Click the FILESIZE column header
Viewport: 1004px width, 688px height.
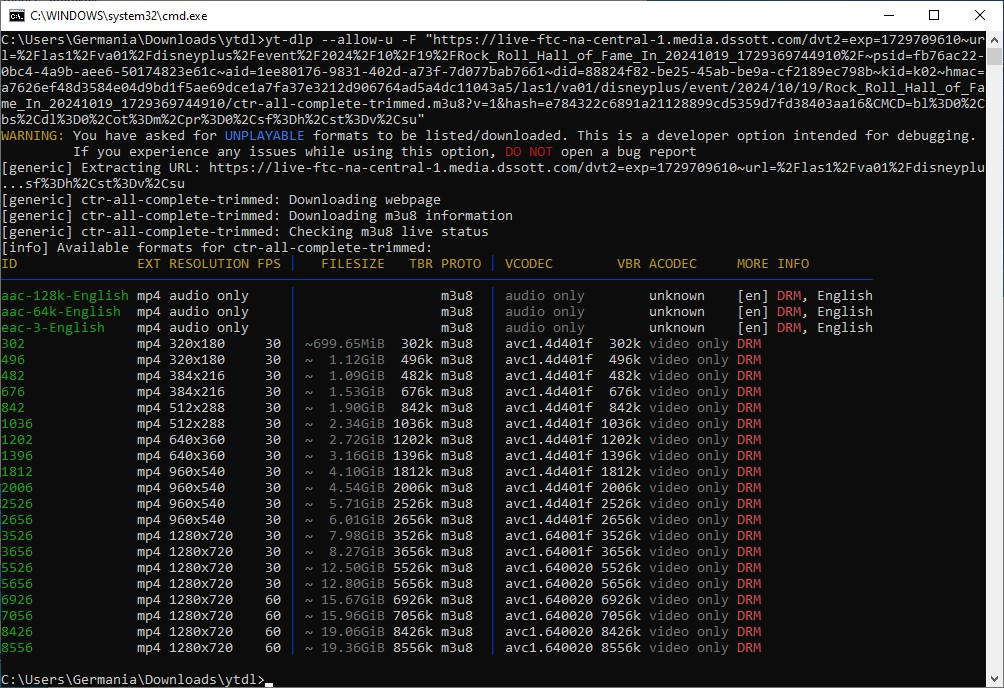[352, 264]
